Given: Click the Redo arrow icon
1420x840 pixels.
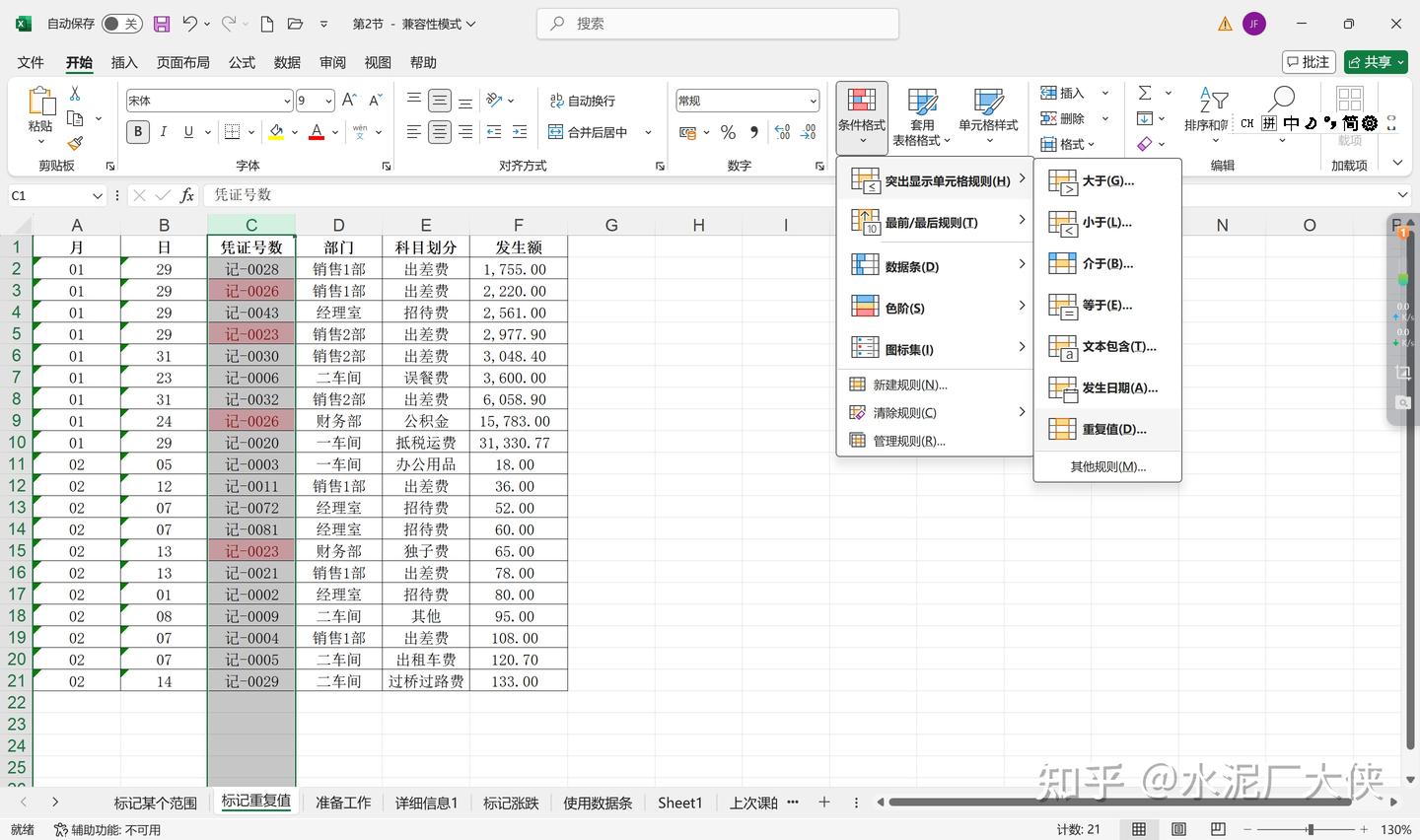Looking at the screenshot, I should (229, 24).
